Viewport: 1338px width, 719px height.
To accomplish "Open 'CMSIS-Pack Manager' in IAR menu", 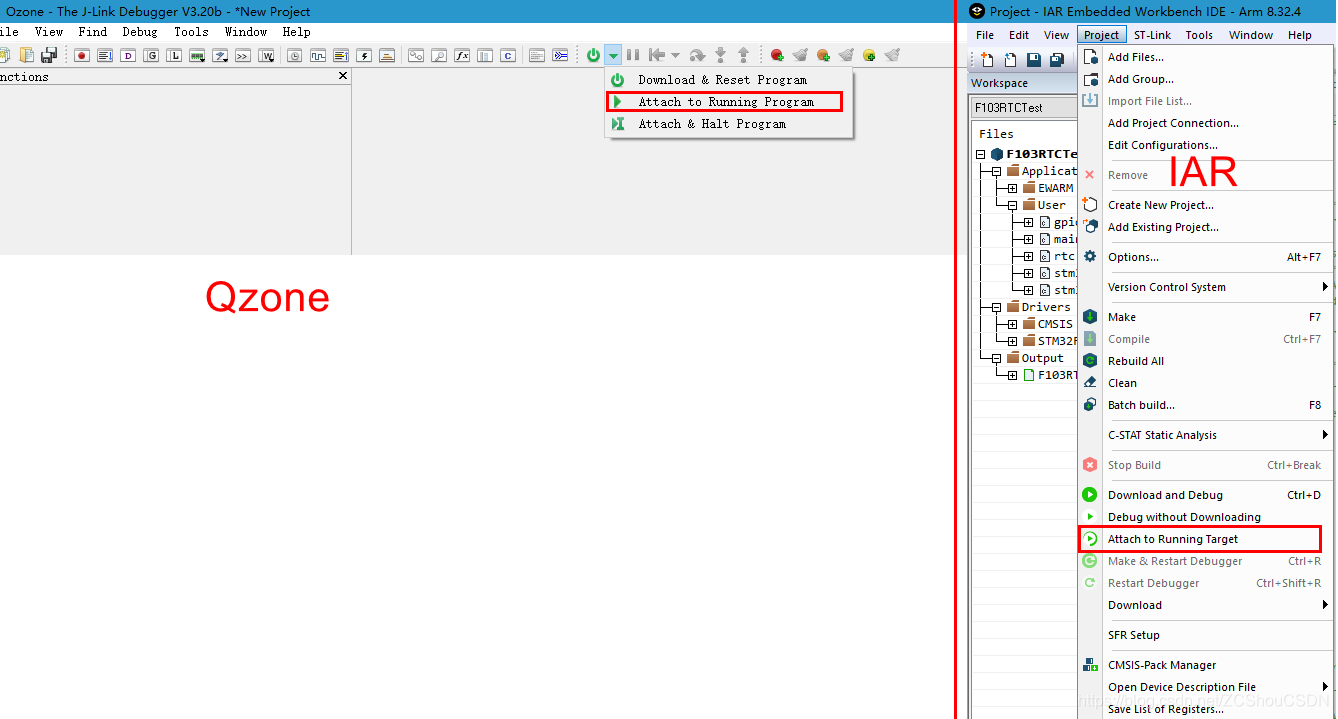I will 1205,665.
